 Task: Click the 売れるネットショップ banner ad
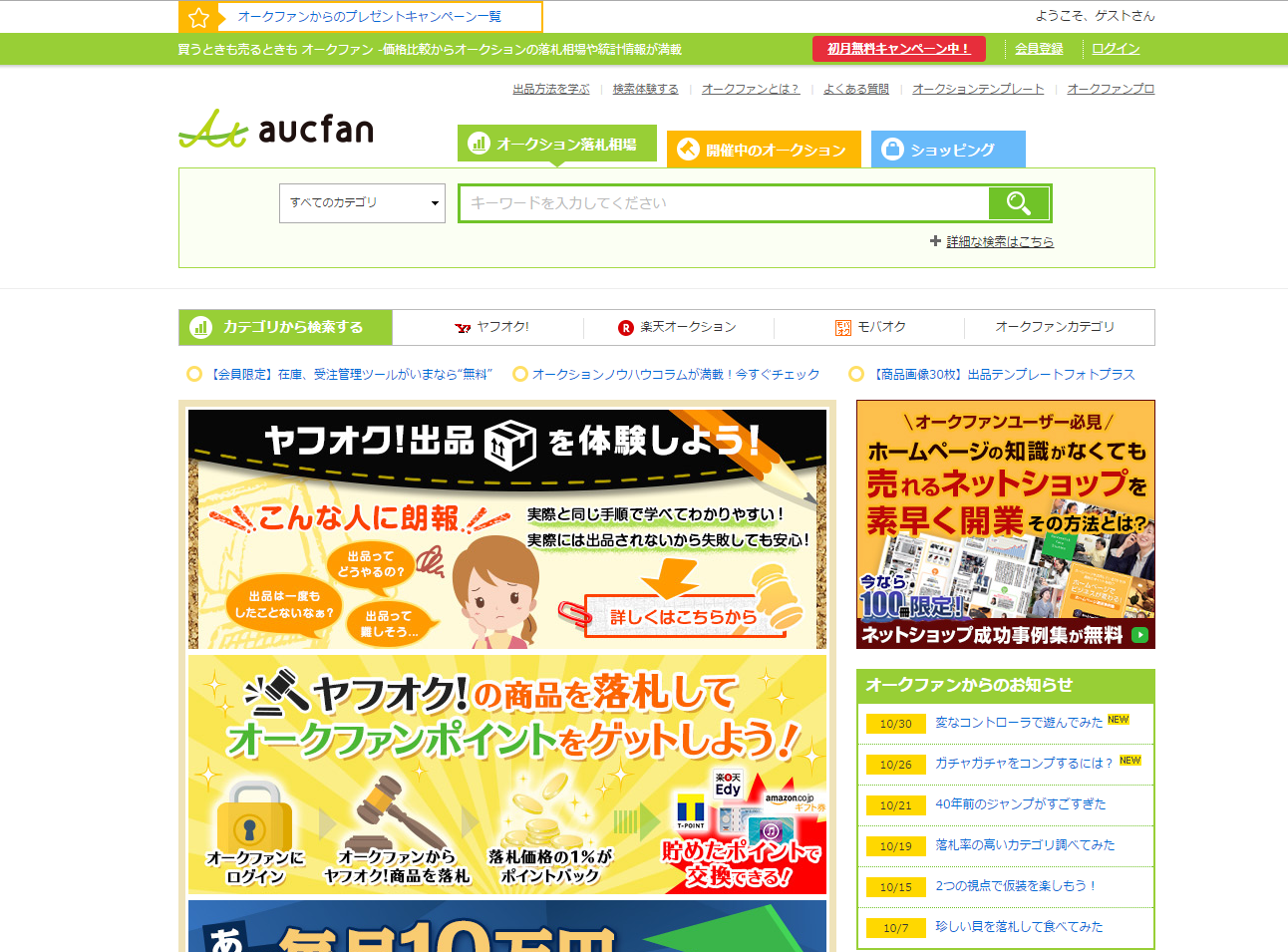[1006, 524]
